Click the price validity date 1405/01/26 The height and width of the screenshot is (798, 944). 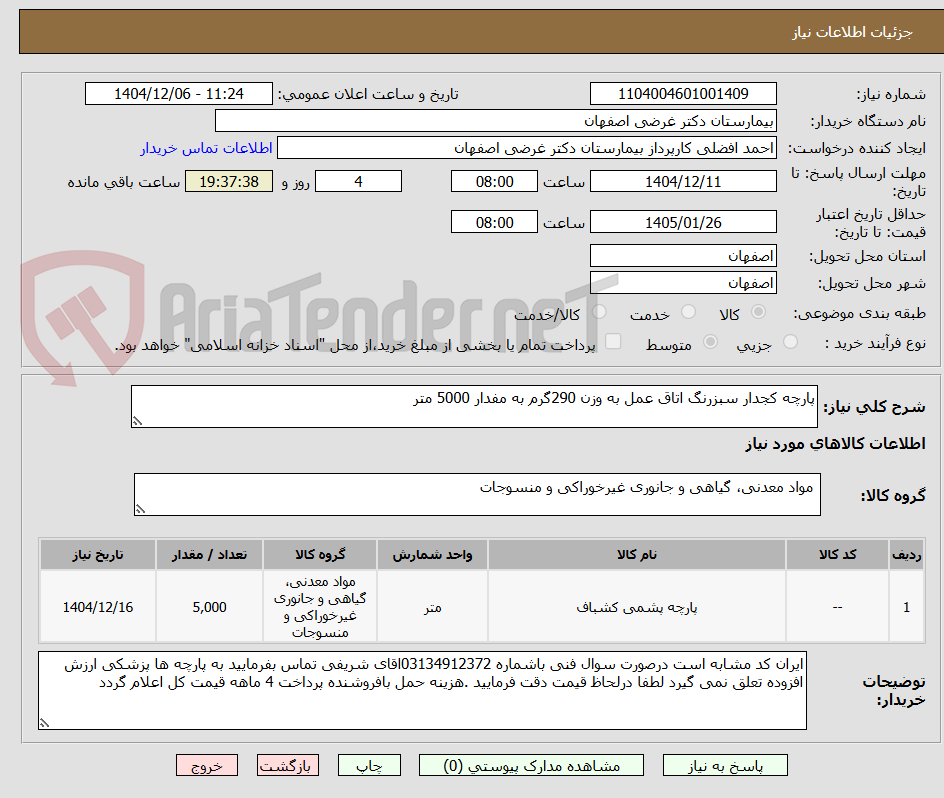[683, 222]
